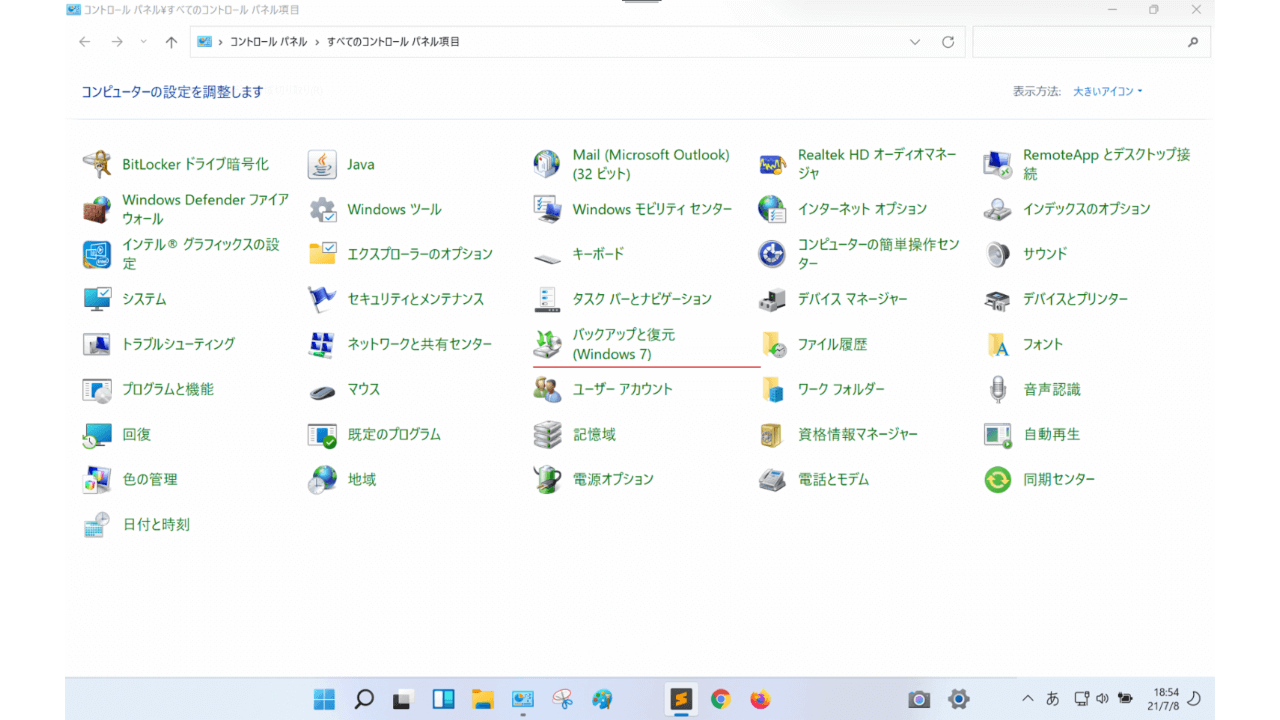The image size is (1280, 720).
Task: Open the 日付と時刻 icon
Action: pyautogui.click(x=97, y=524)
